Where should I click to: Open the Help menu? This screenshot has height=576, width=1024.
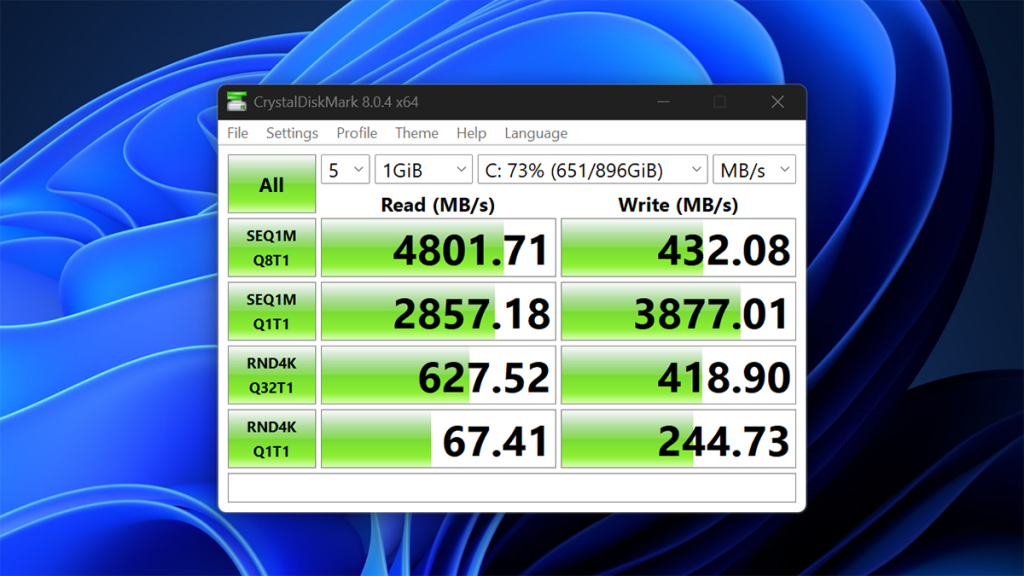(471, 133)
